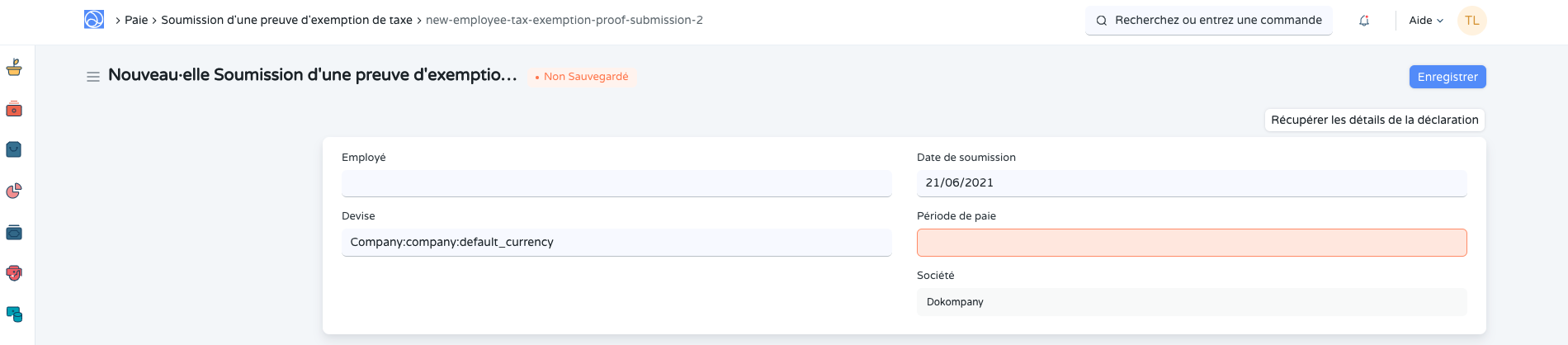
Task: Toggle the sidebar hamburger icon
Action: pos(93,77)
